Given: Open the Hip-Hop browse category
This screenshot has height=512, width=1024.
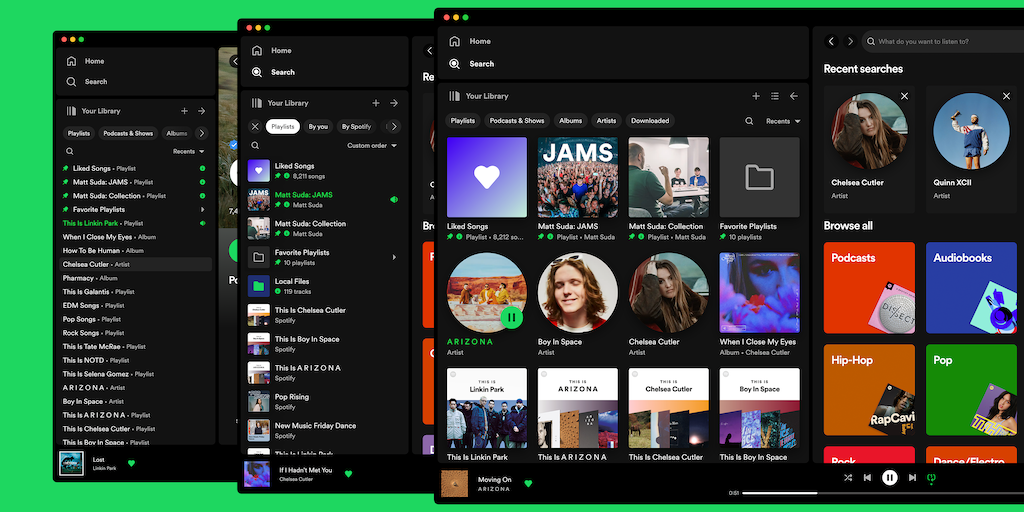Looking at the screenshot, I should pos(869,390).
